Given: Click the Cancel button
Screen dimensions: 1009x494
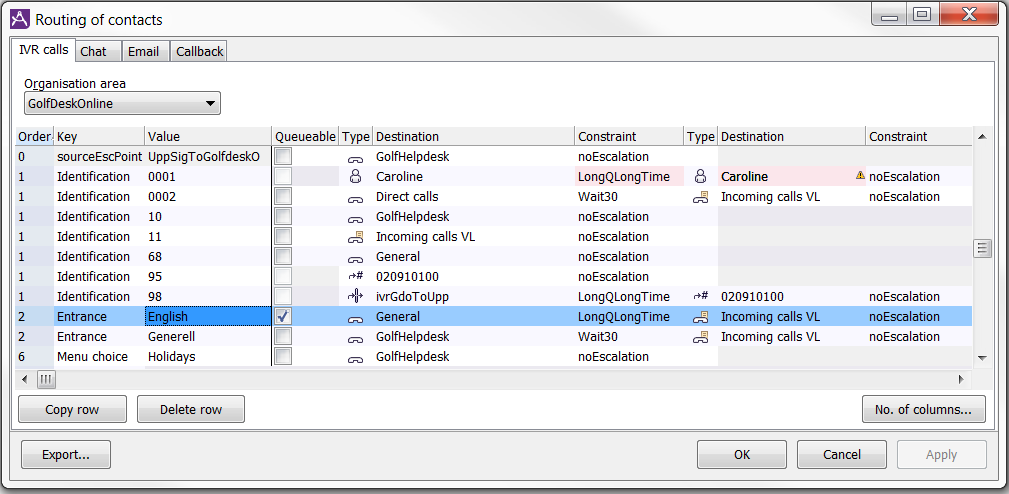Looking at the screenshot, I should [842, 455].
